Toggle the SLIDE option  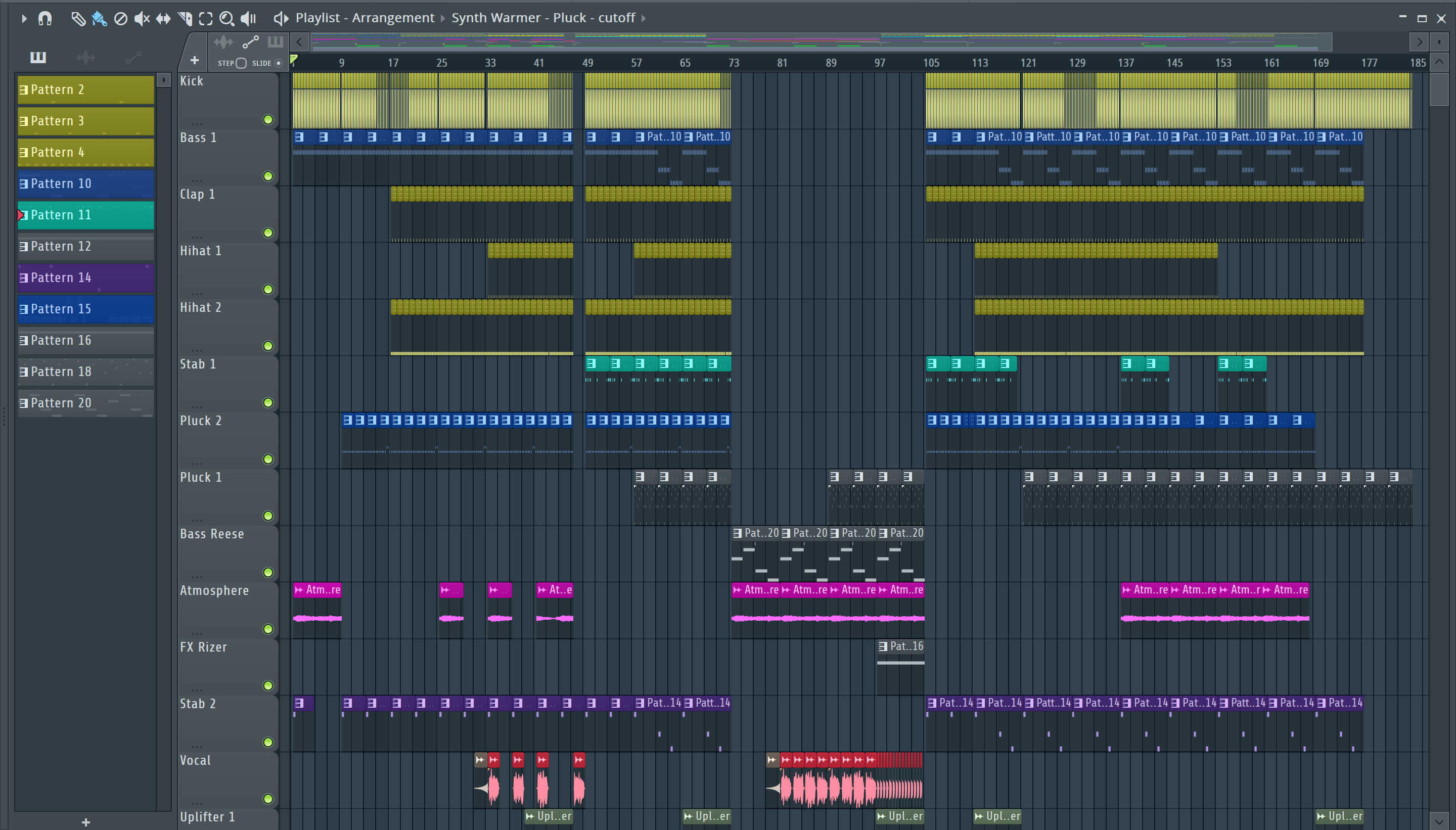point(279,63)
